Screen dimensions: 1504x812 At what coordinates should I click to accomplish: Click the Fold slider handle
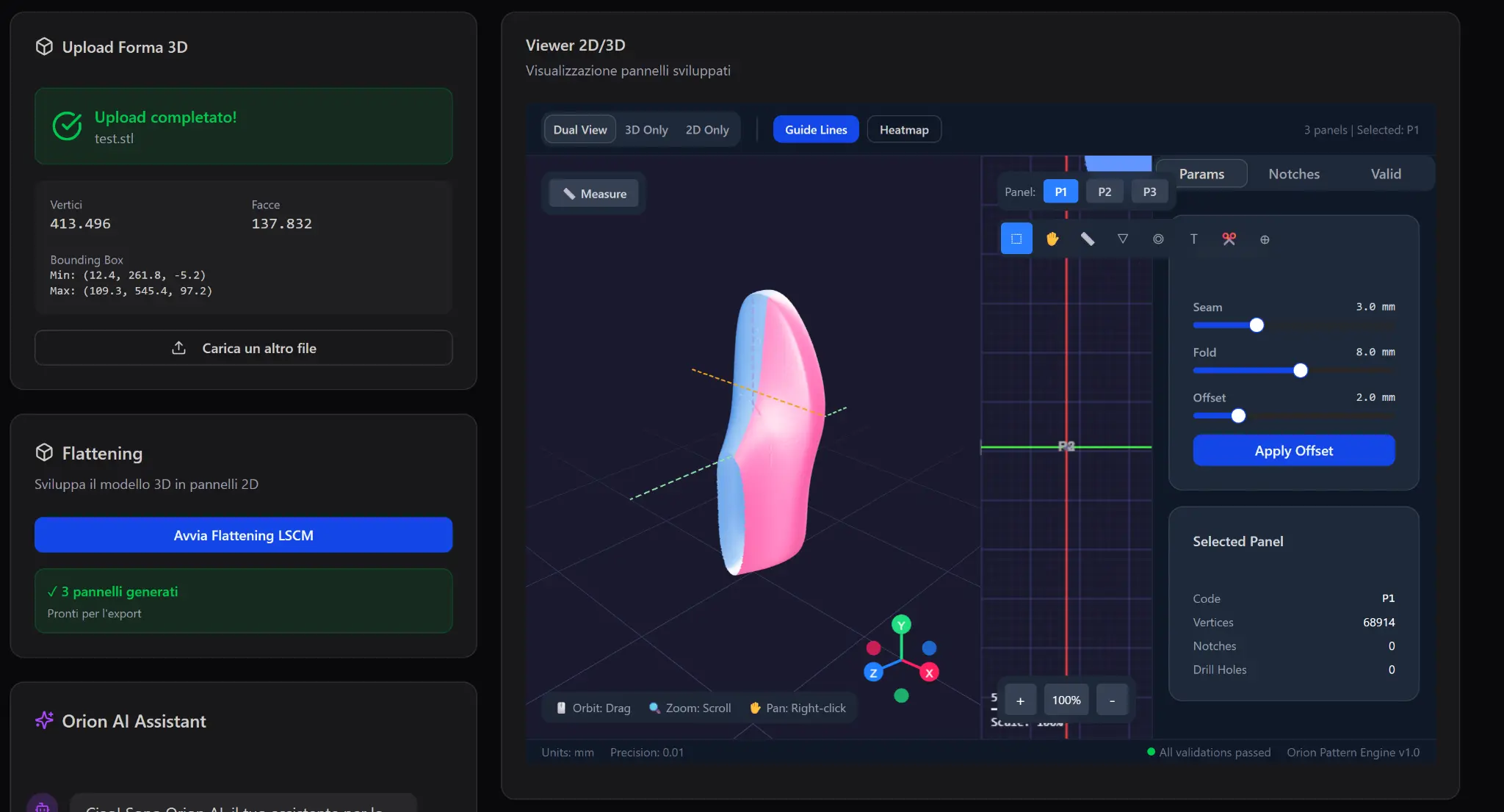1300,371
